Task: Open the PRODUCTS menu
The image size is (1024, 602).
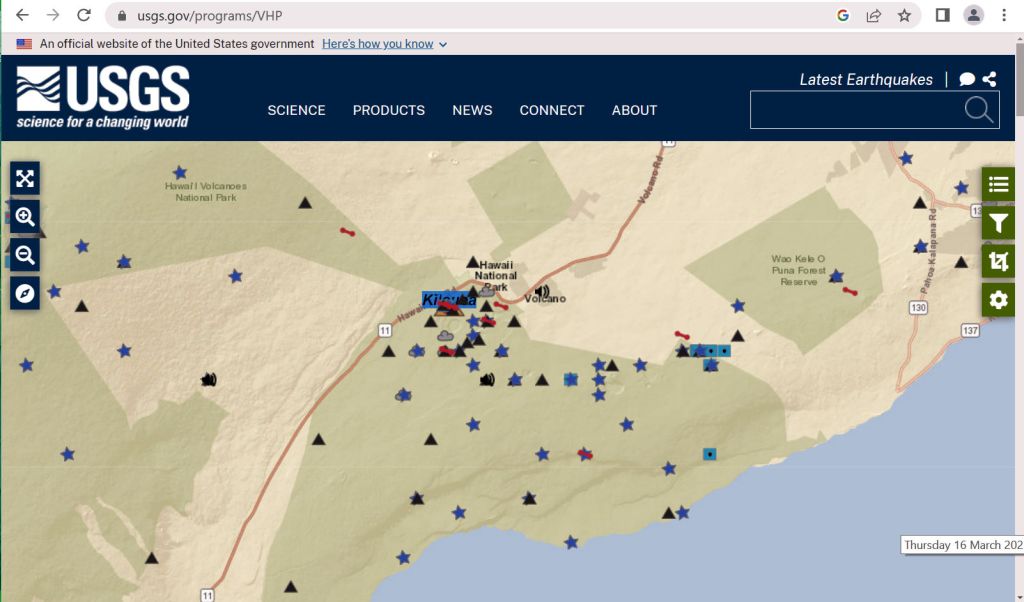Action: point(388,110)
